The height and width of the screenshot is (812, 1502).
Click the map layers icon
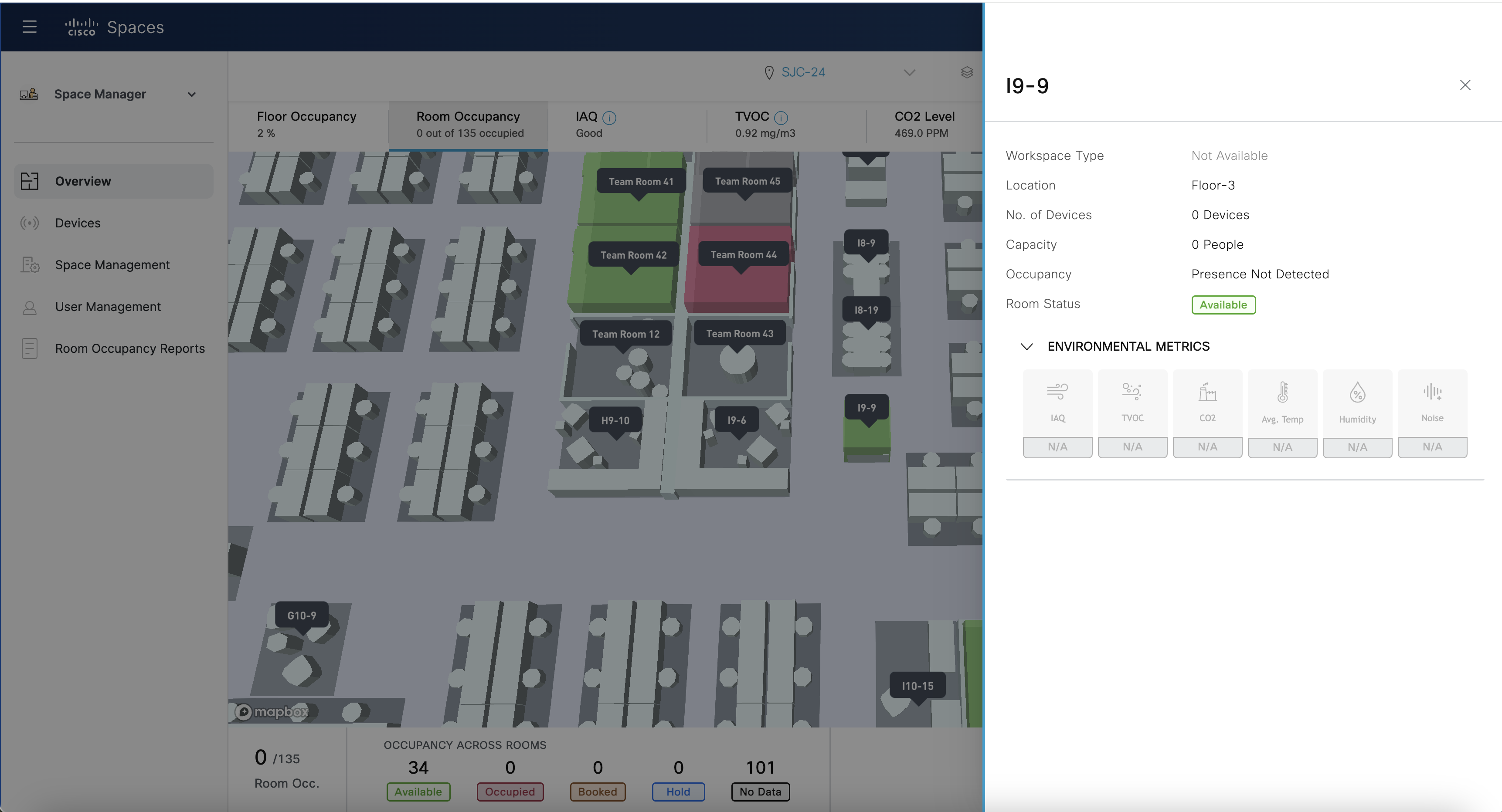click(x=967, y=72)
